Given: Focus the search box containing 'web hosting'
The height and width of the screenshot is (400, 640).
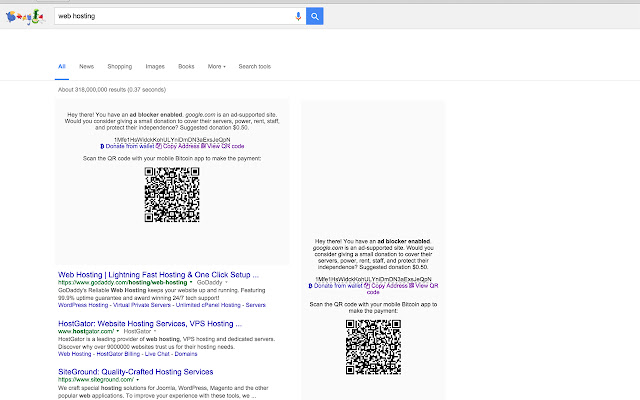Looking at the screenshot, I should [170, 16].
